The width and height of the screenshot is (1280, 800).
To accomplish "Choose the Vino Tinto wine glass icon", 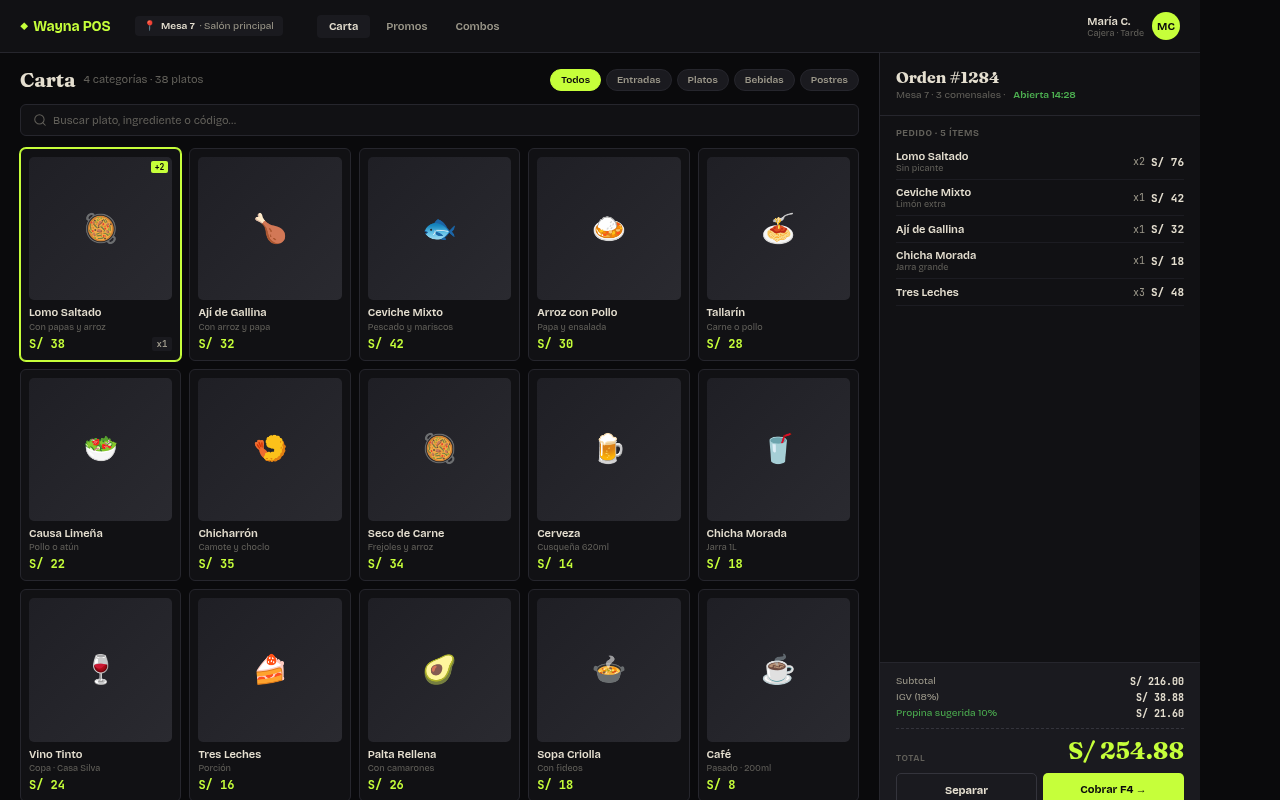I will click(100, 670).
